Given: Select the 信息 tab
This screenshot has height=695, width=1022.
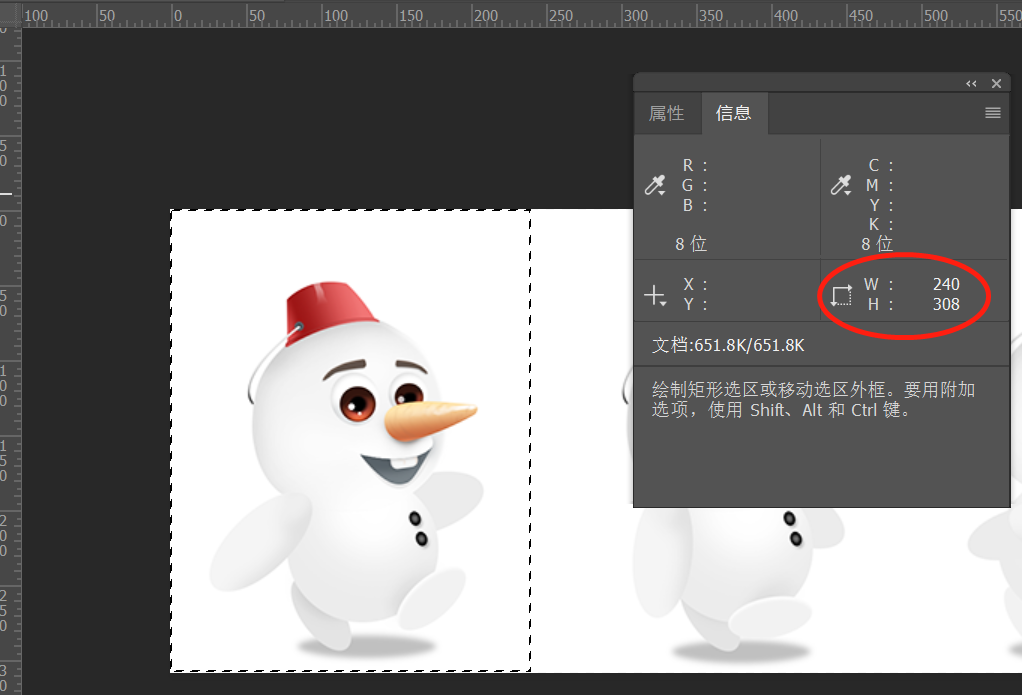Looking at the screenshot, I should pyautogui.click(x=733, y=113).
